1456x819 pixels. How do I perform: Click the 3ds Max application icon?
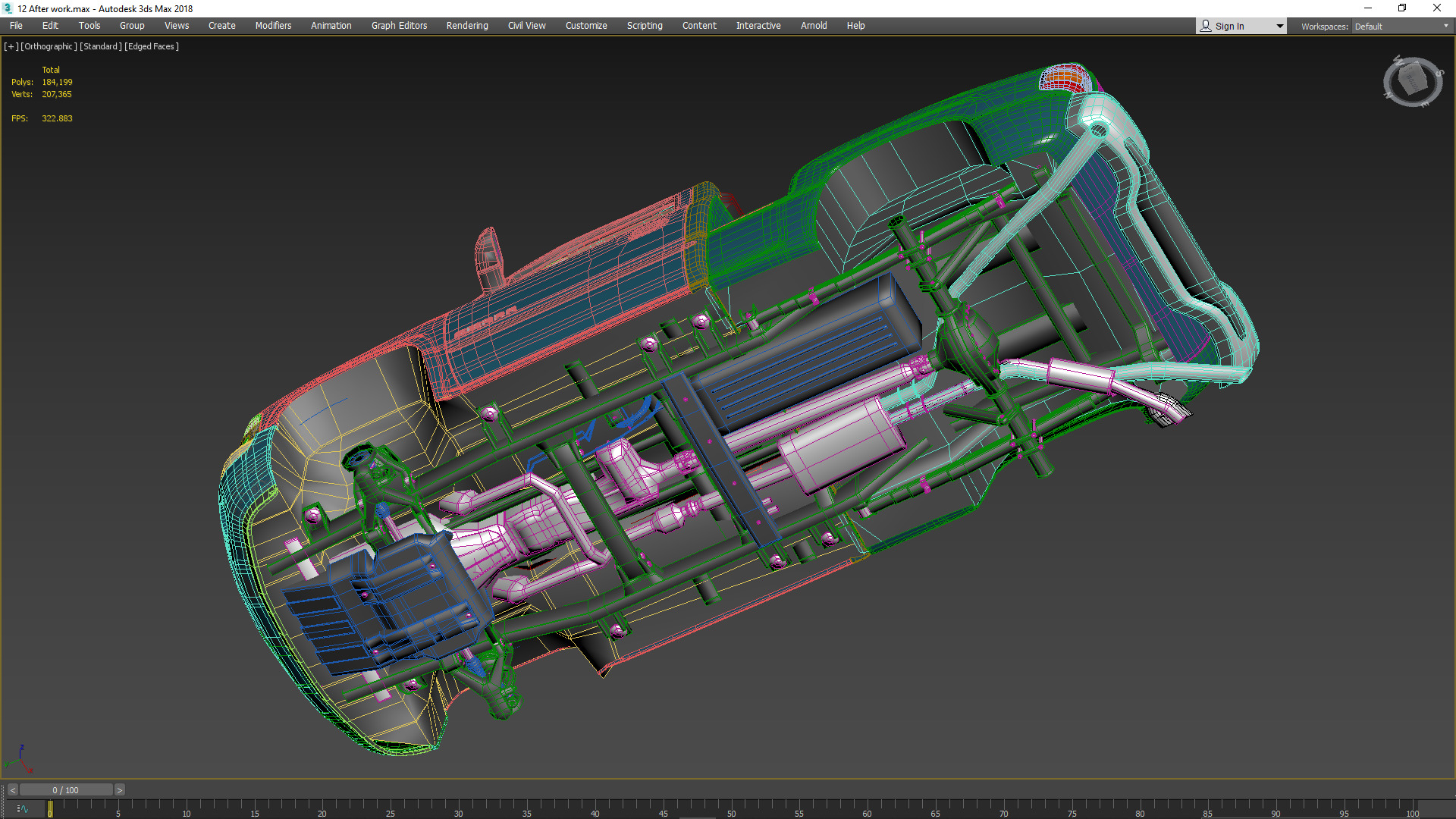(8, 8)
